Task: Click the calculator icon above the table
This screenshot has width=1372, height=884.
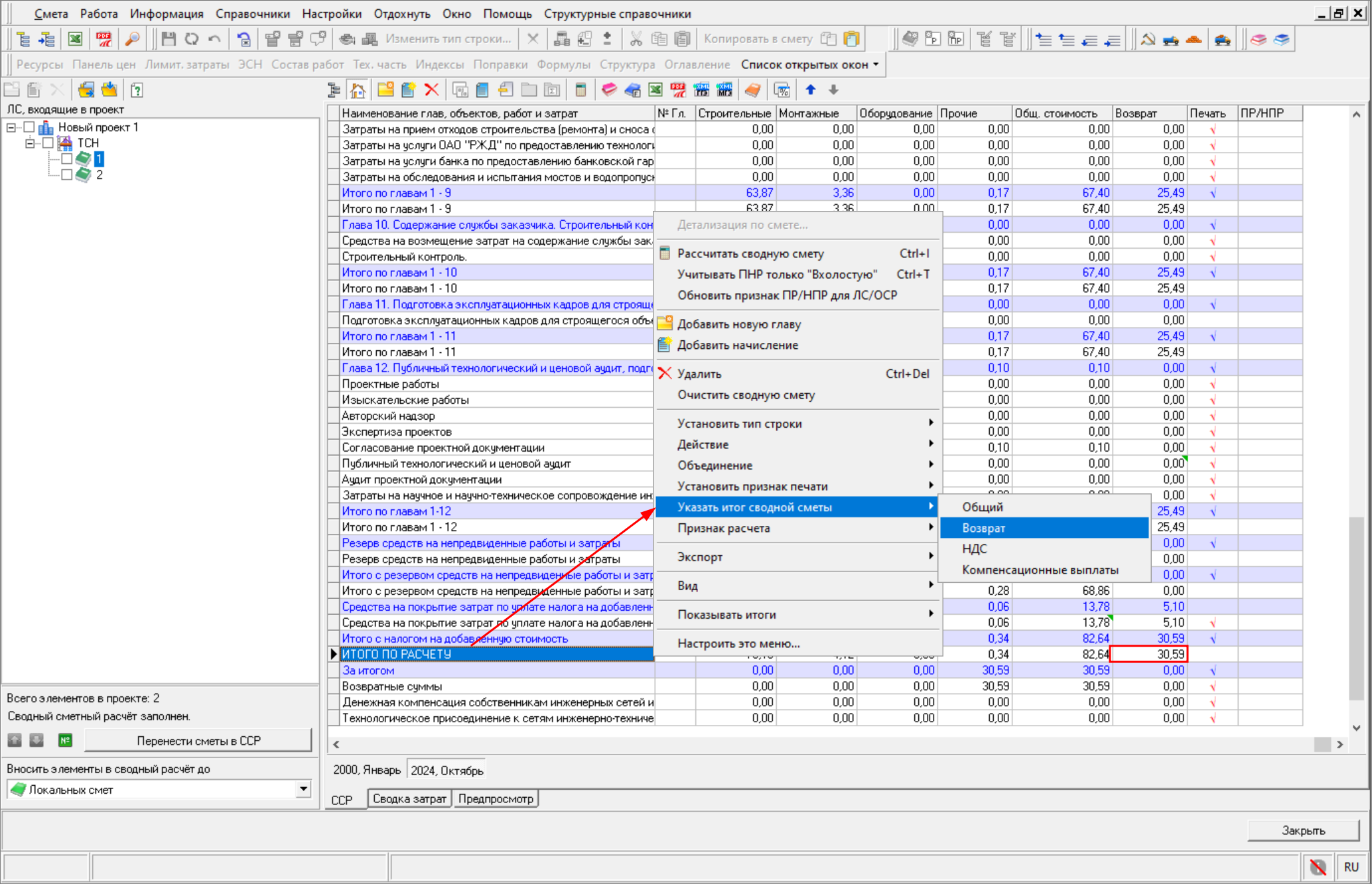Action: tap(581, 90)
